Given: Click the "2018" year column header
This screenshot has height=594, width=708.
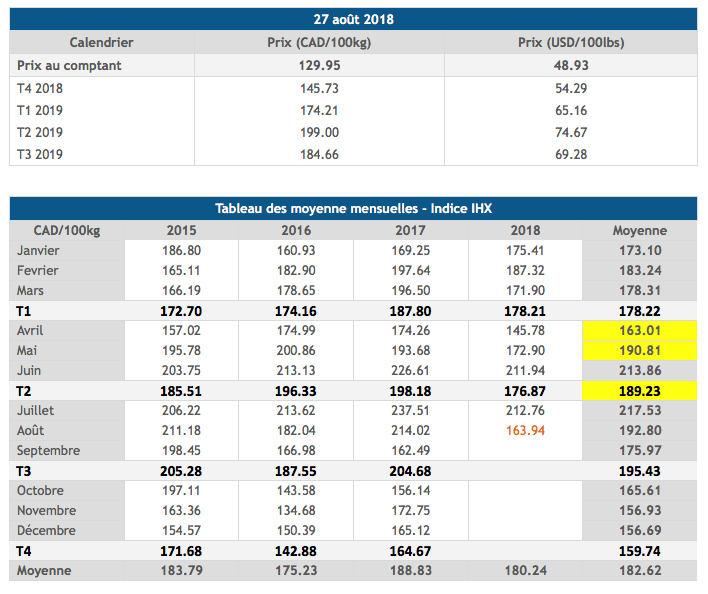Looking at the screenshot, I should click(x=525, y=230).
